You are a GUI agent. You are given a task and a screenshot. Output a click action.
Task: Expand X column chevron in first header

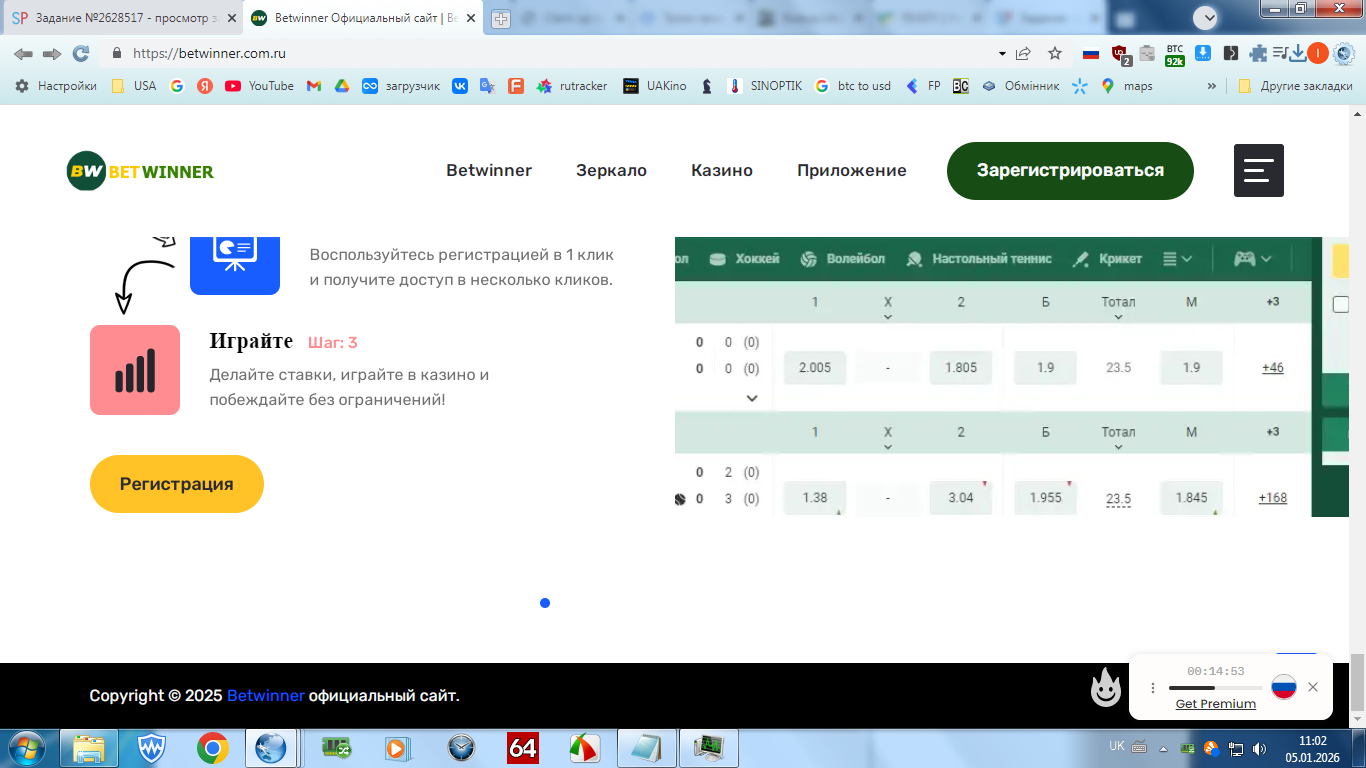click(x=888, y=317)
